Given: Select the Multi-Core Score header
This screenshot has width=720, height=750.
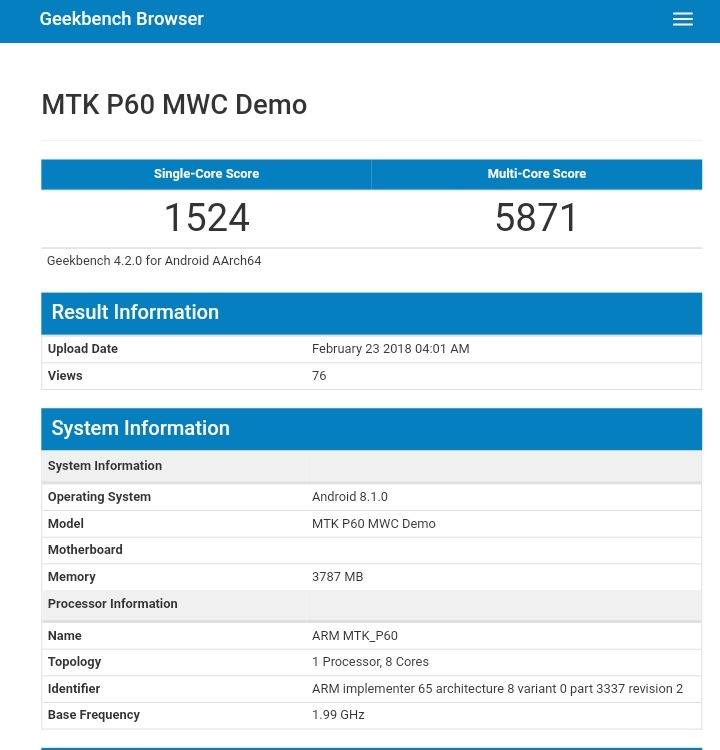Looking at the screenshot, I should [537, 174].
